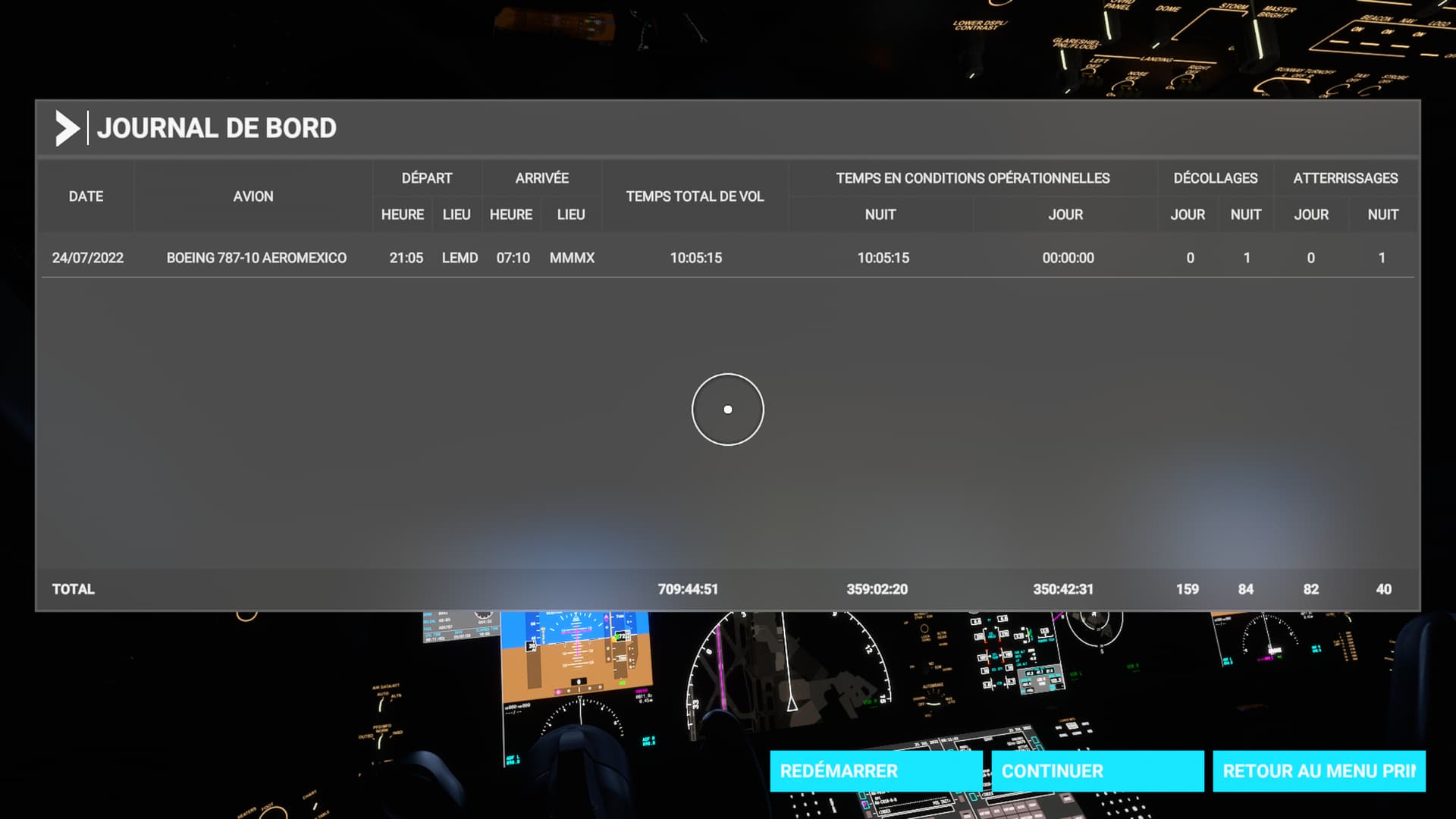Viewport: 1456px width, 819px height.
Task: Click Temps en Conditions Opérationnelles header
Action: [972, 178]
